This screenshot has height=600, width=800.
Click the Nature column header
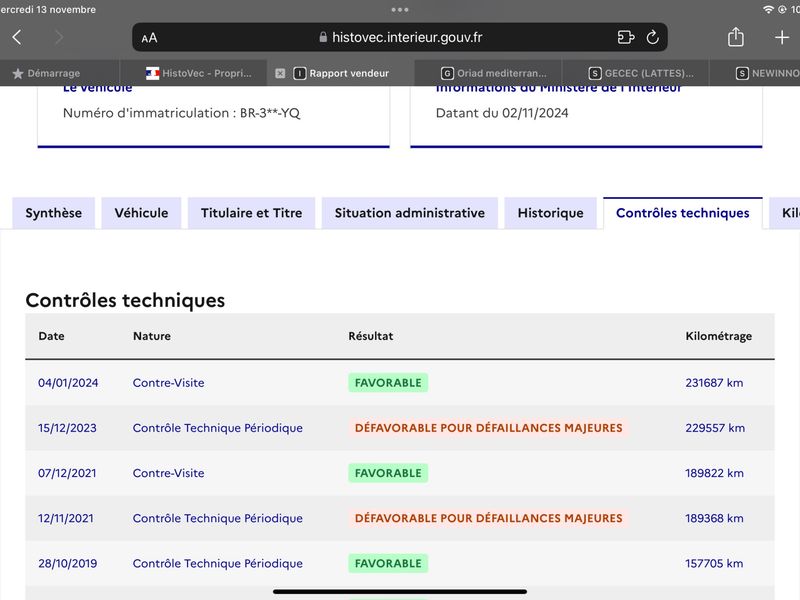(x=152, y=336)
